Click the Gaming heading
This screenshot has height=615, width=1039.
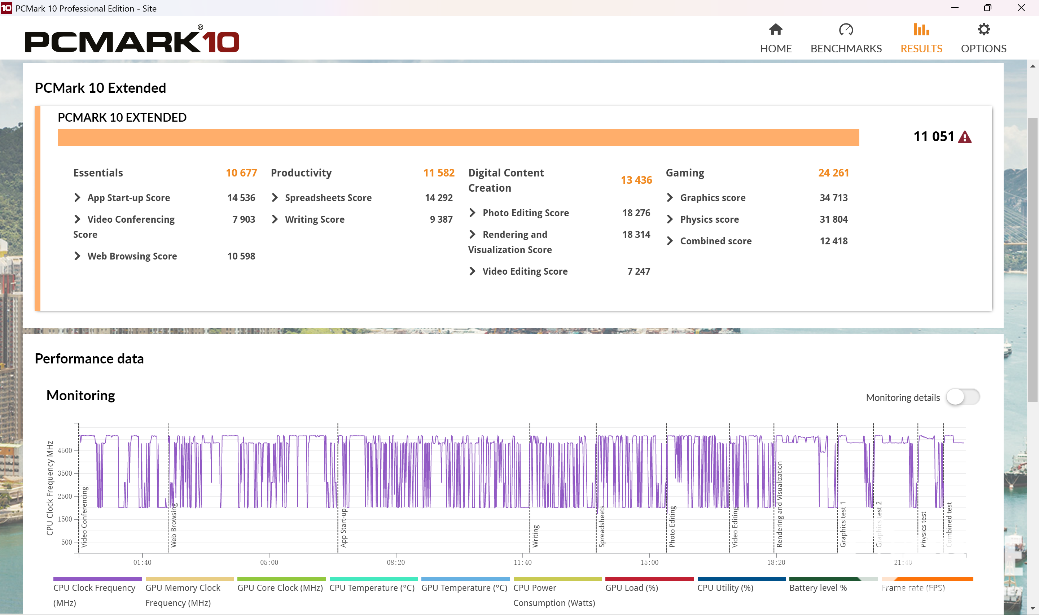685,173
